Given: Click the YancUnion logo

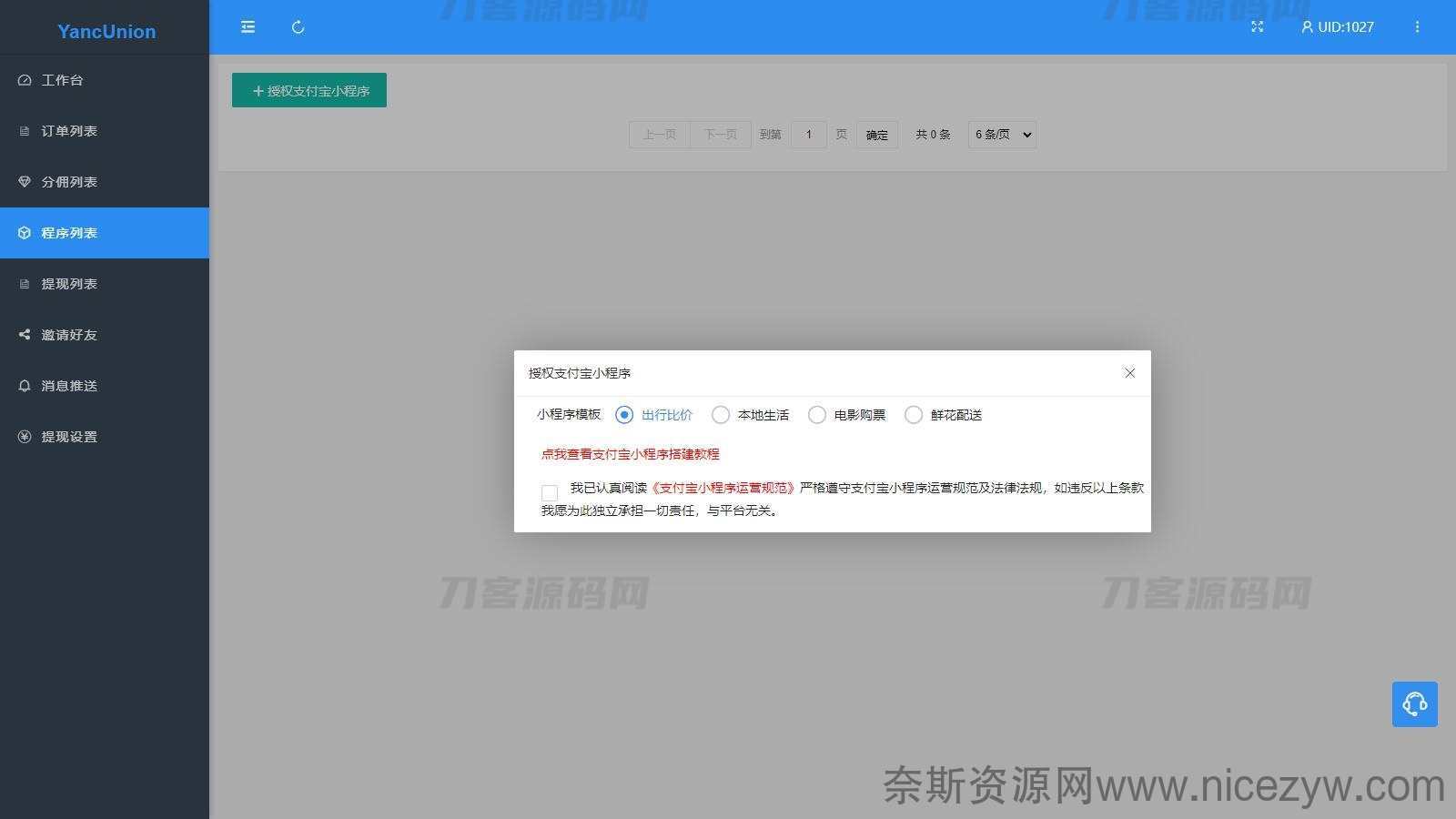Looking at the screenshot, I should click(x=106, y=31).
